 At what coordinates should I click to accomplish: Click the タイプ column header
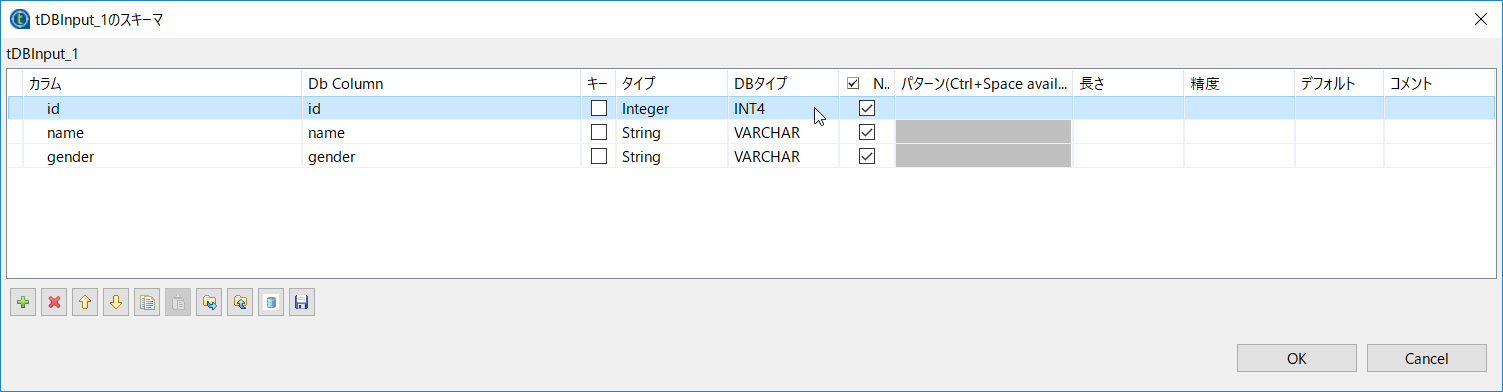pyautogui.click(x=671, y=84)
